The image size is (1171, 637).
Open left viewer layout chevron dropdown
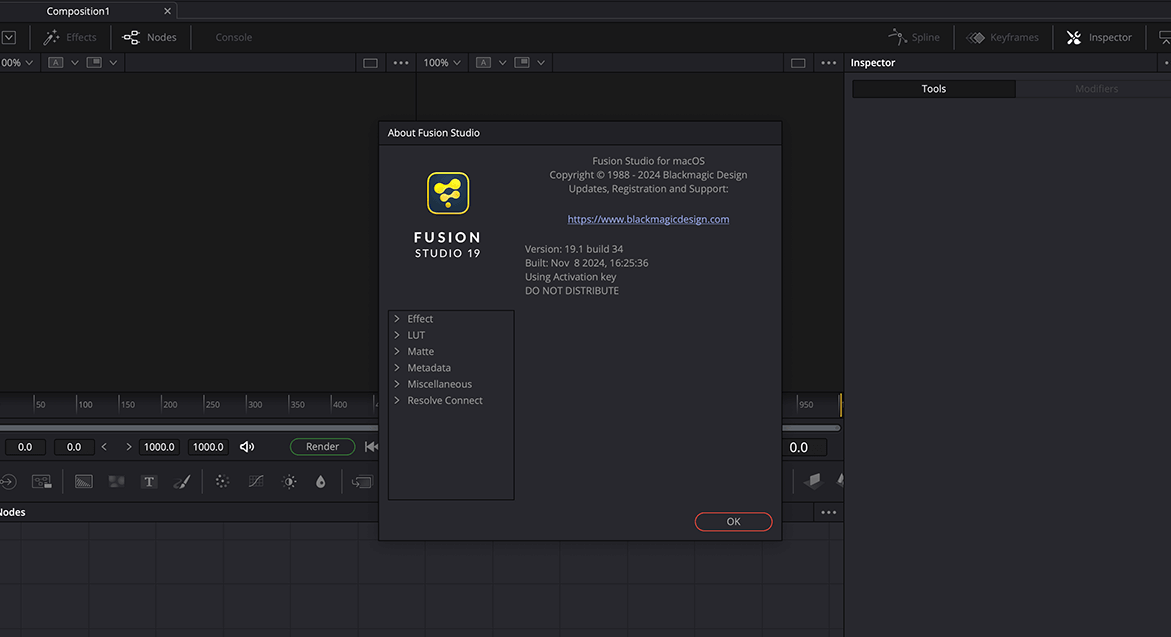coord(113,63)
